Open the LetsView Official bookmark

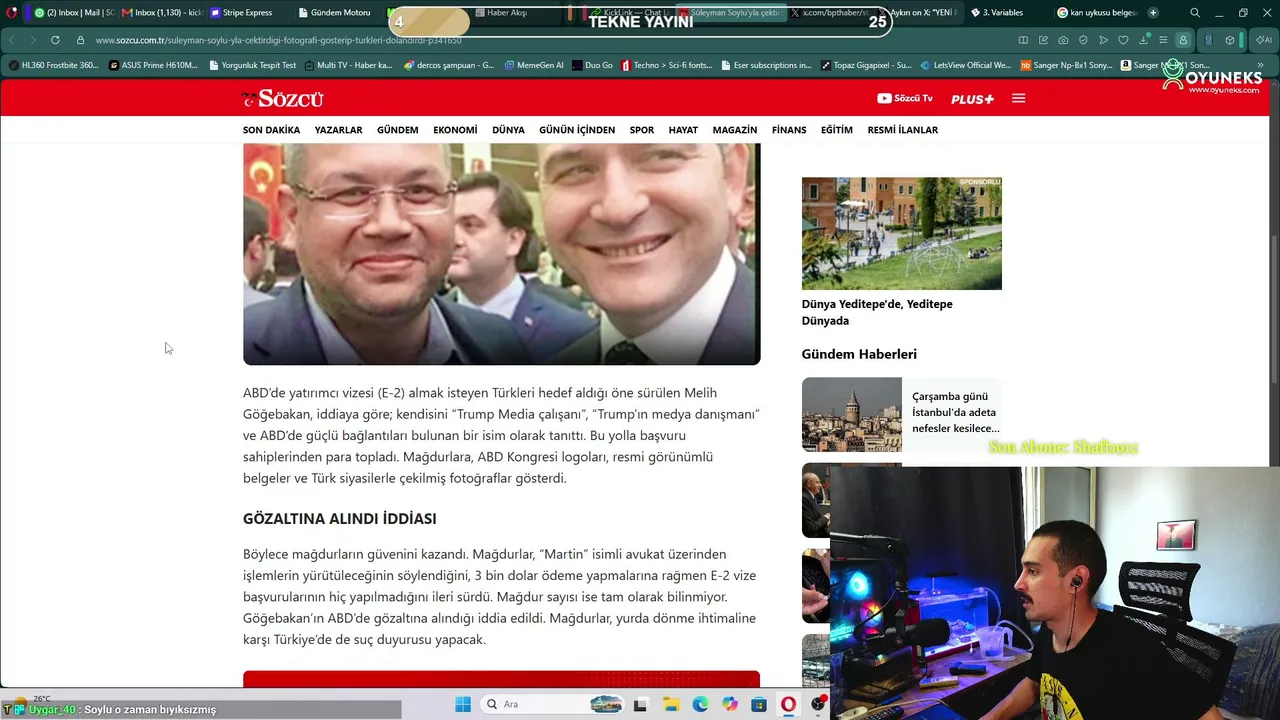click(x=965, y=65)
